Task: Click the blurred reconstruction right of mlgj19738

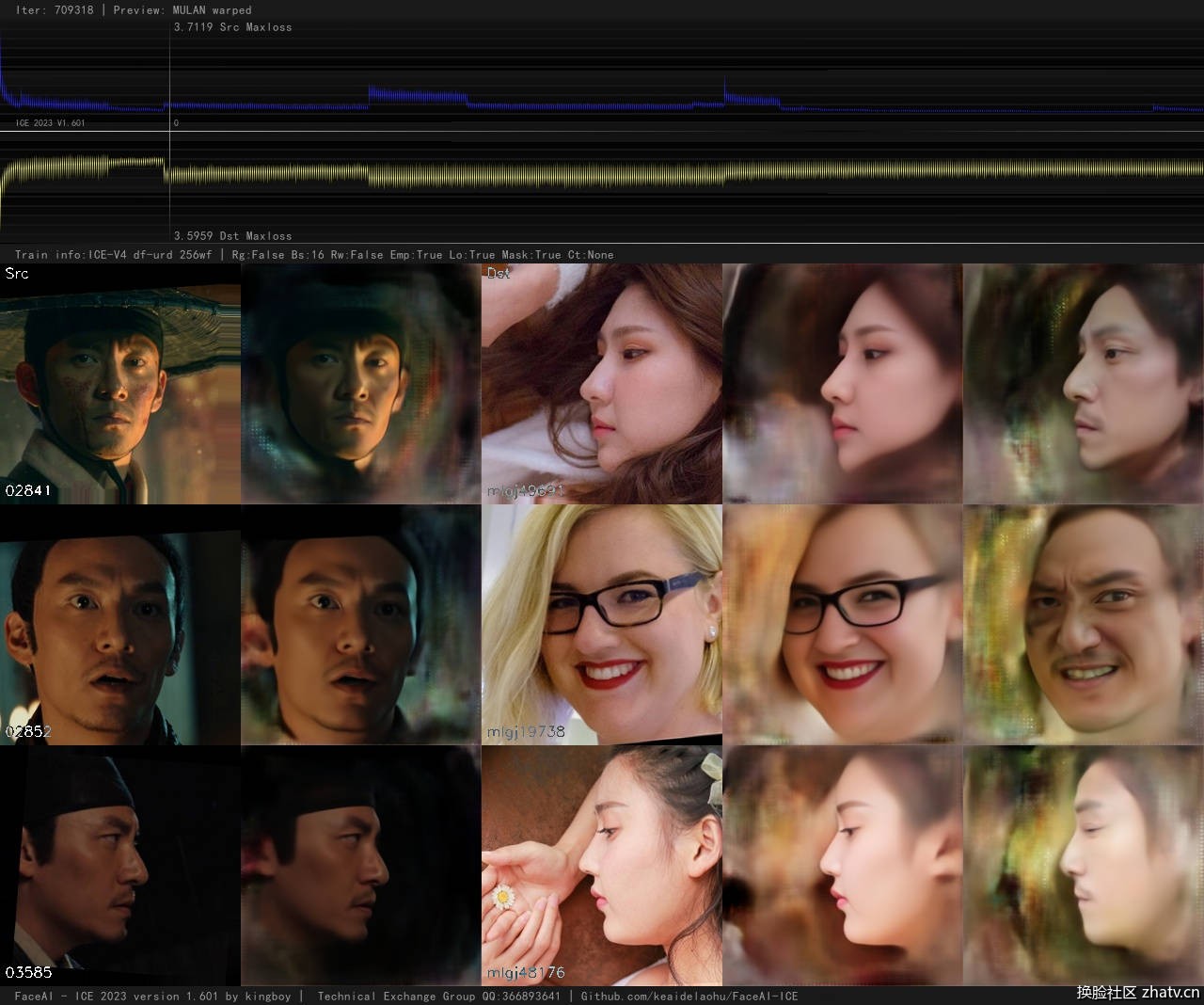Action: (843, 625)
